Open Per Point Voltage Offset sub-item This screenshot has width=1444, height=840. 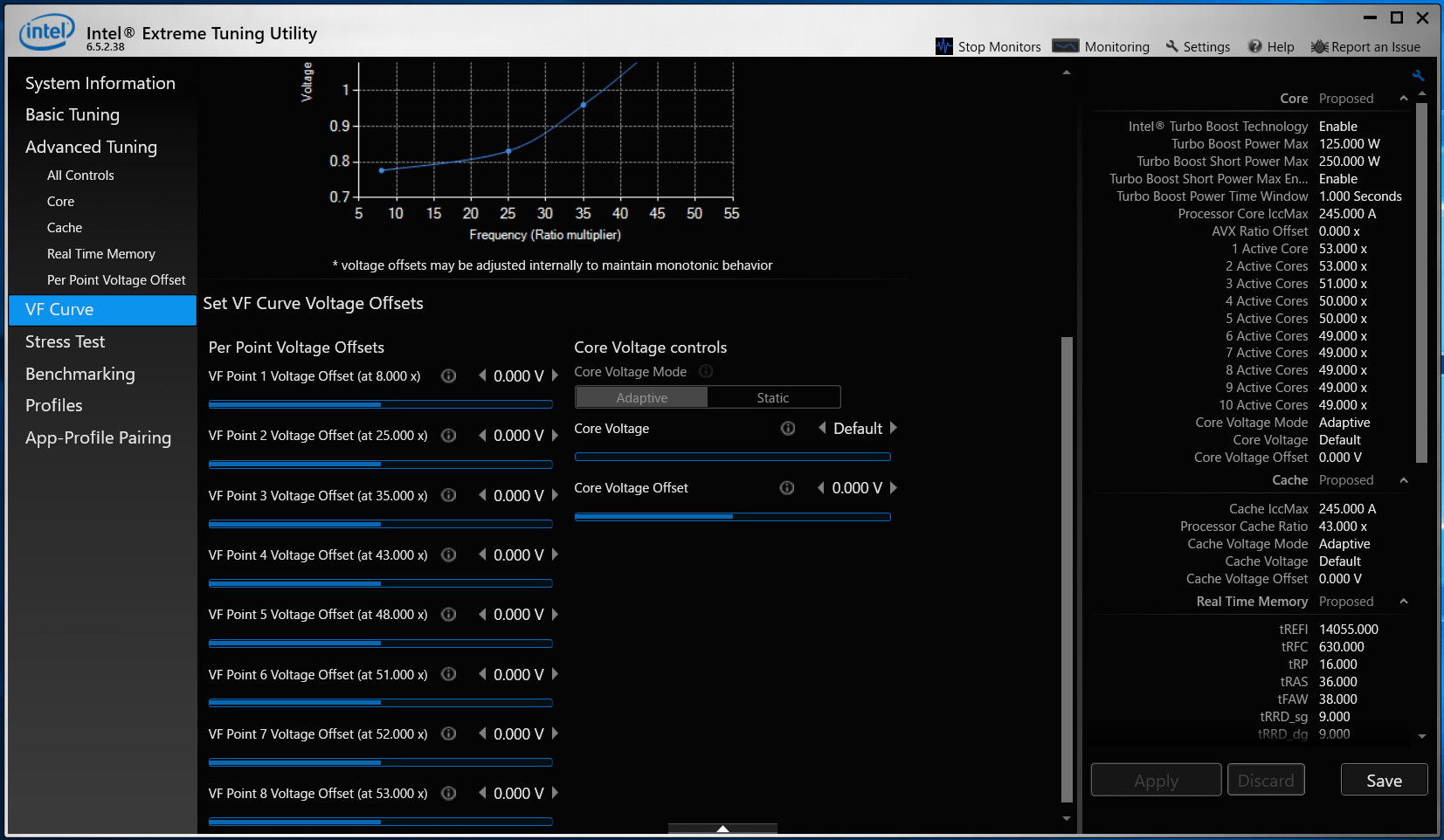pyautogui.click(x=116, y=279)
